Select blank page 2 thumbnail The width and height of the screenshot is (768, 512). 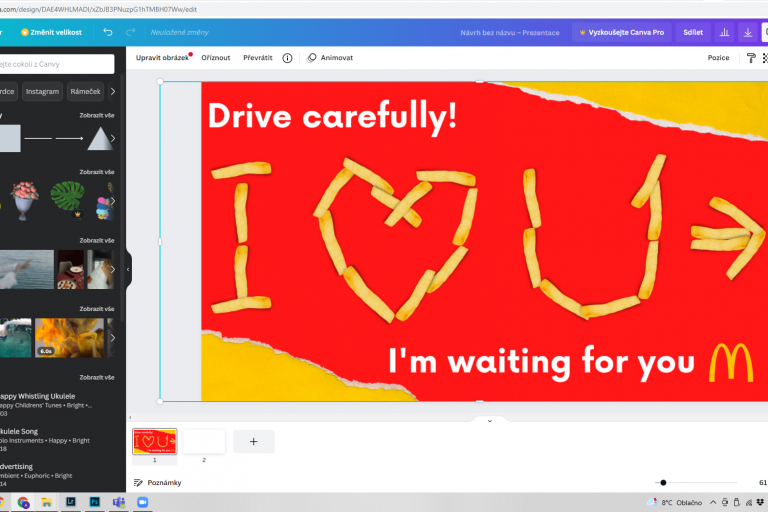pos(204,441)
